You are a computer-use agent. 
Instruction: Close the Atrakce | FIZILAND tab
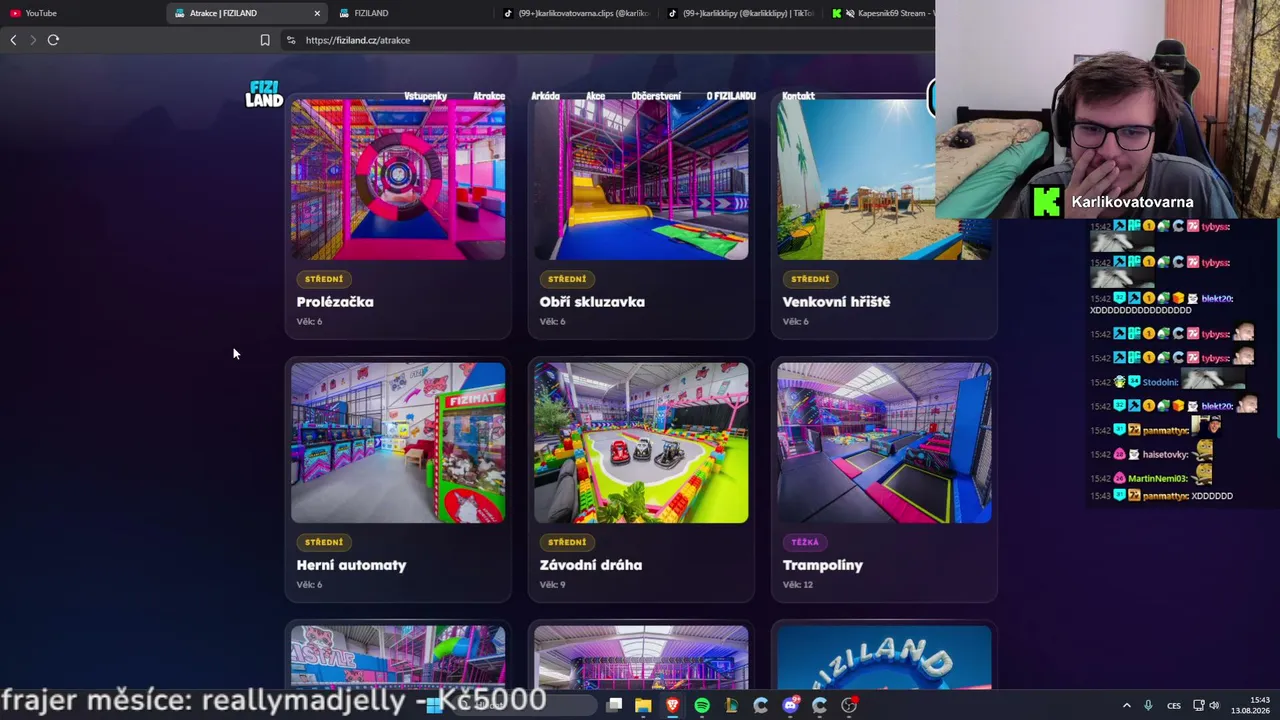tap(317, 13)
